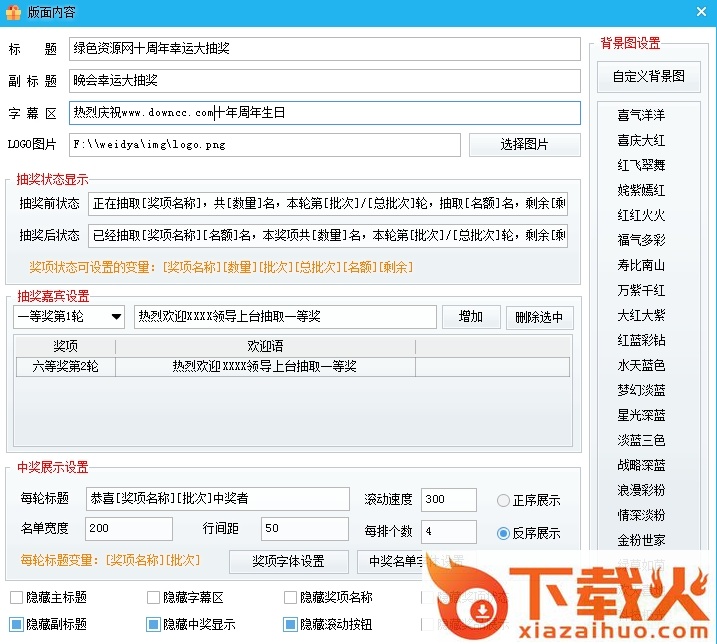Viewport: 717px width, 644px height.
Task: Enable the 隐藏字幕区 checkbox
Action: coord(154,597)
